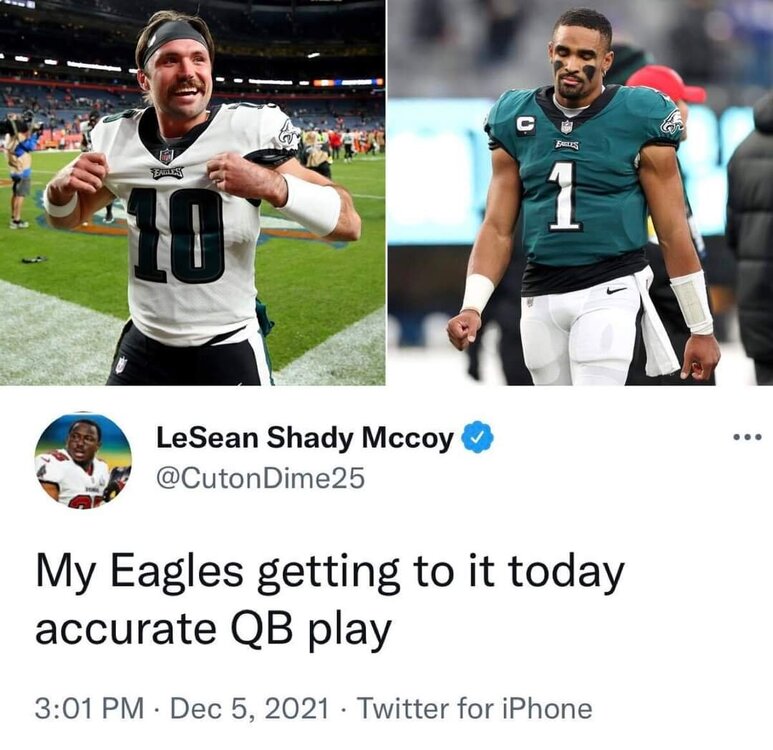Open the three-dot more options menu
Screen dimensions: 773x750
point(747,436)
